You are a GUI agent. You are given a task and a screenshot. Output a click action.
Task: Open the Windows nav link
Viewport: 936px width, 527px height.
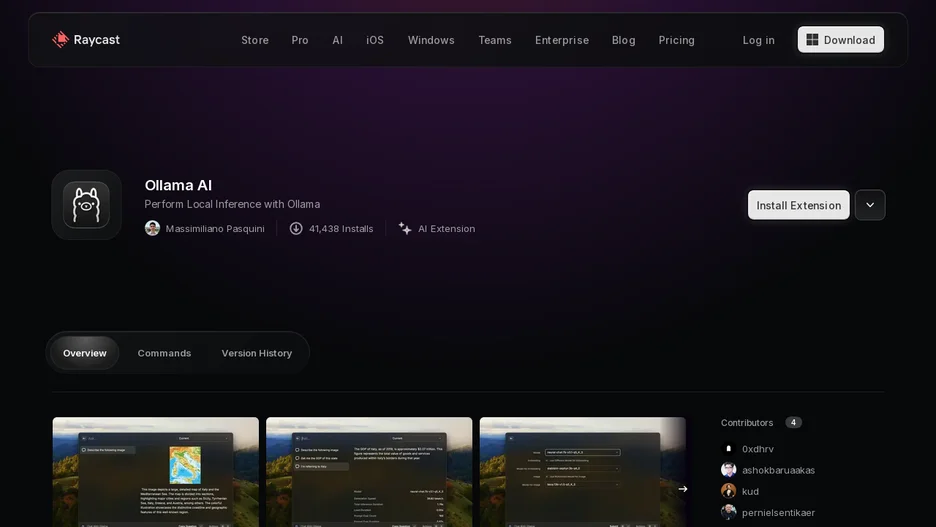(x=431, y=40)
